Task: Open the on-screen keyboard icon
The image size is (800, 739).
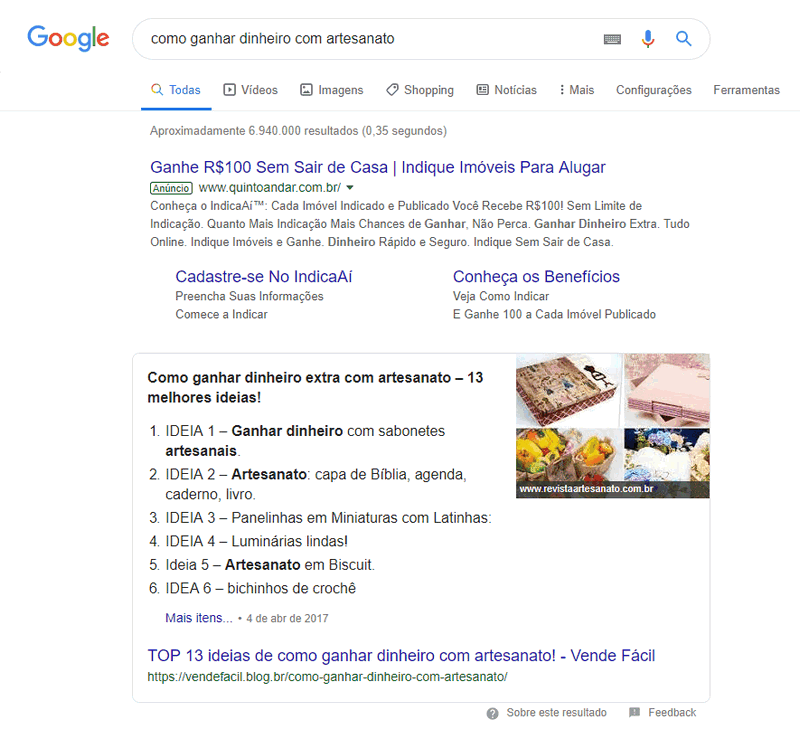Action: coord(612,39)
